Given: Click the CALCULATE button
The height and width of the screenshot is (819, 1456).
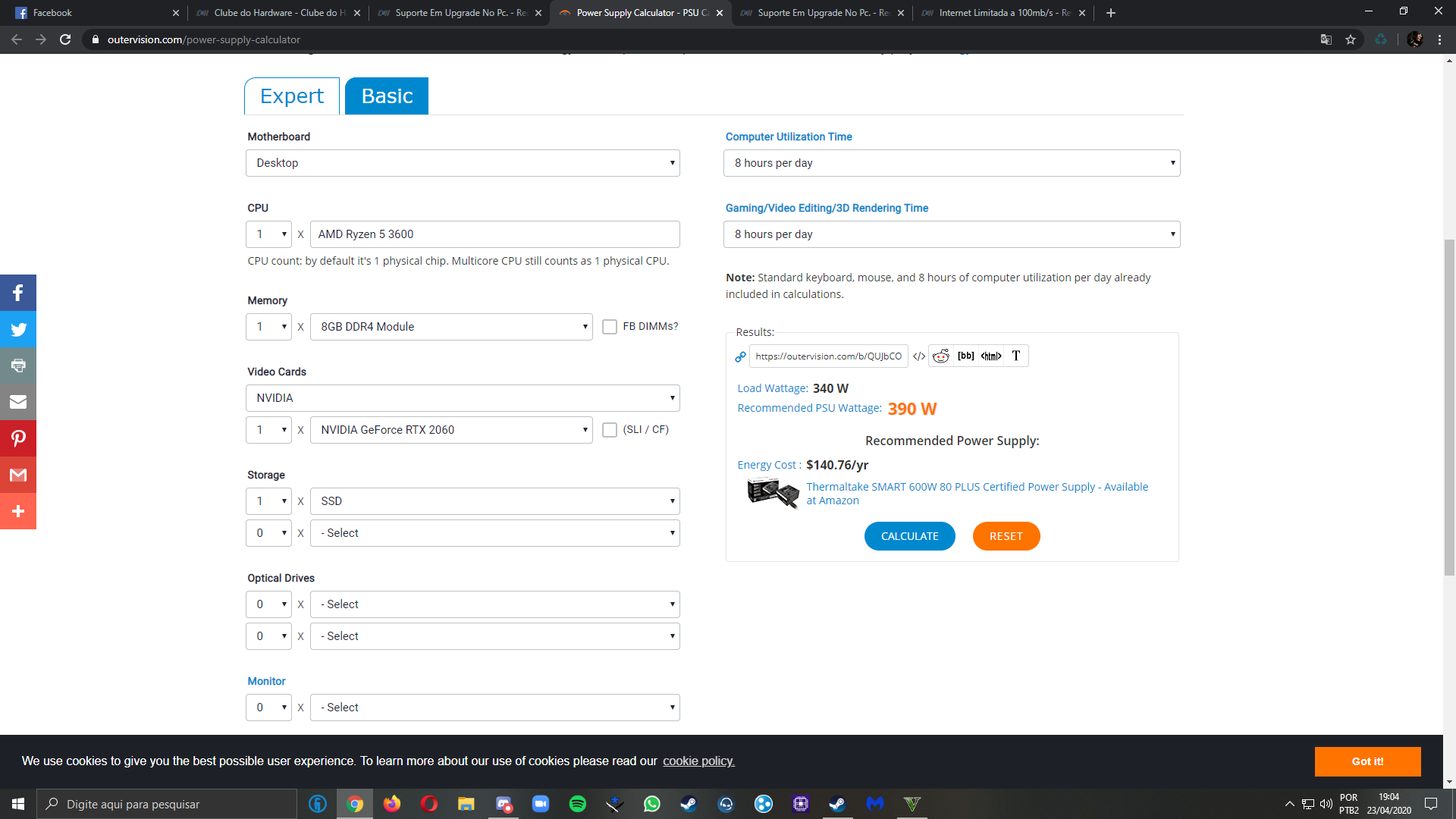Looking at the screenshot, I should click(x=909, y=536).
